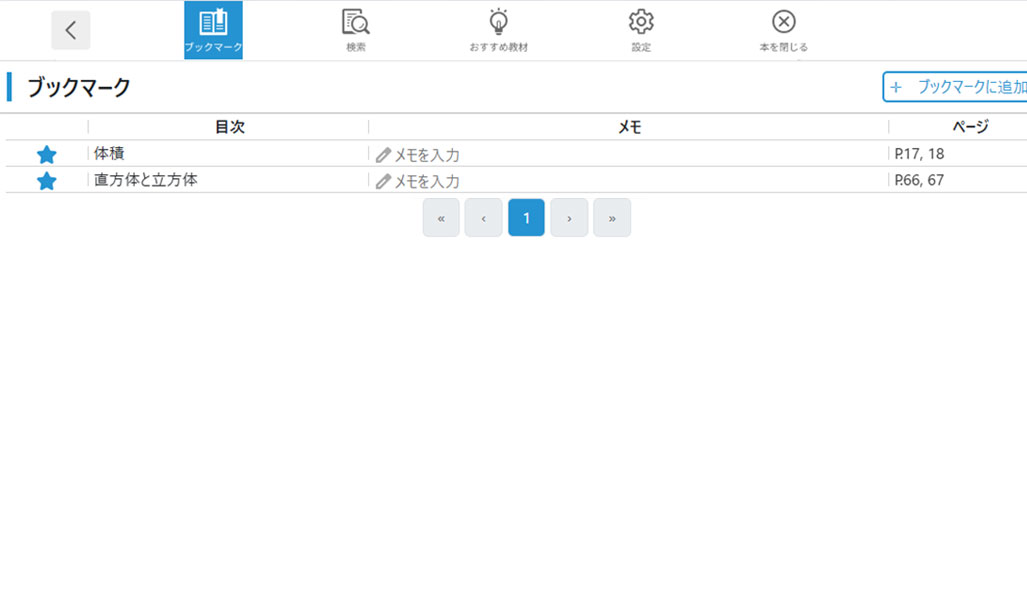This screenshot has height=600, width=1027.
Task: Go to the next bookmarks page
Action: coord(569,218)
